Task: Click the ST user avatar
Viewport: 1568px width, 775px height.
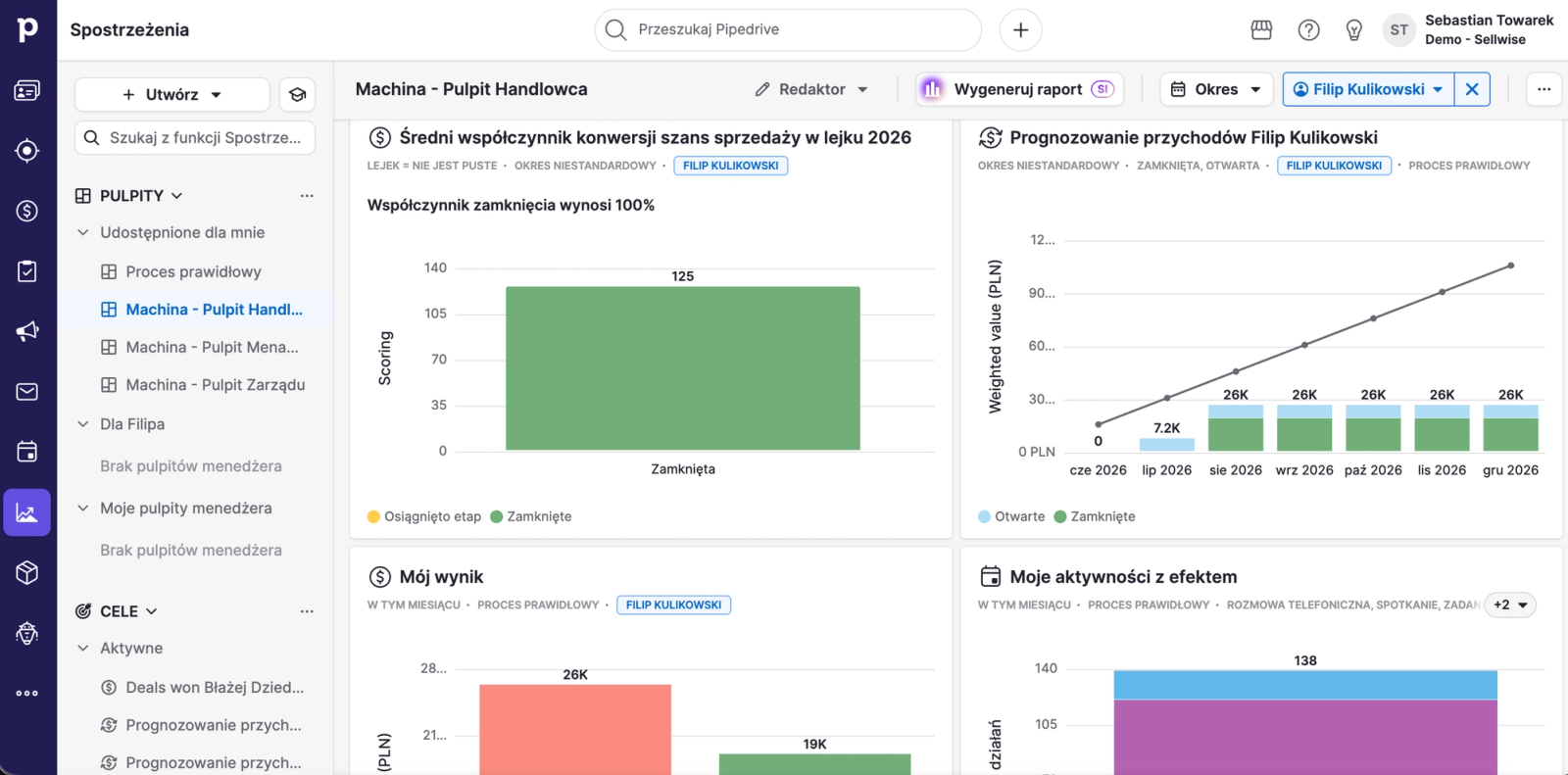Action: click(1399, 30)
